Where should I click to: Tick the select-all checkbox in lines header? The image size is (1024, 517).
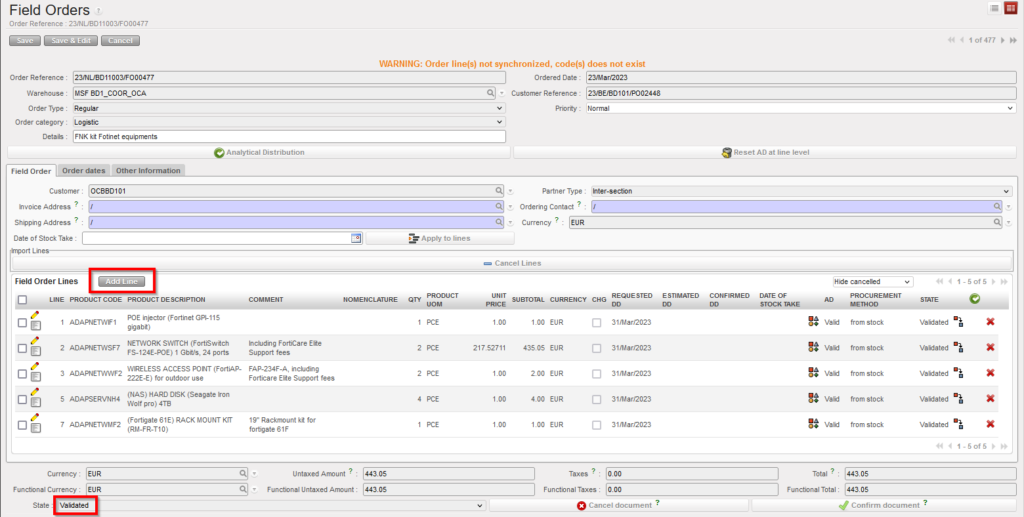[x=22, y=299]
